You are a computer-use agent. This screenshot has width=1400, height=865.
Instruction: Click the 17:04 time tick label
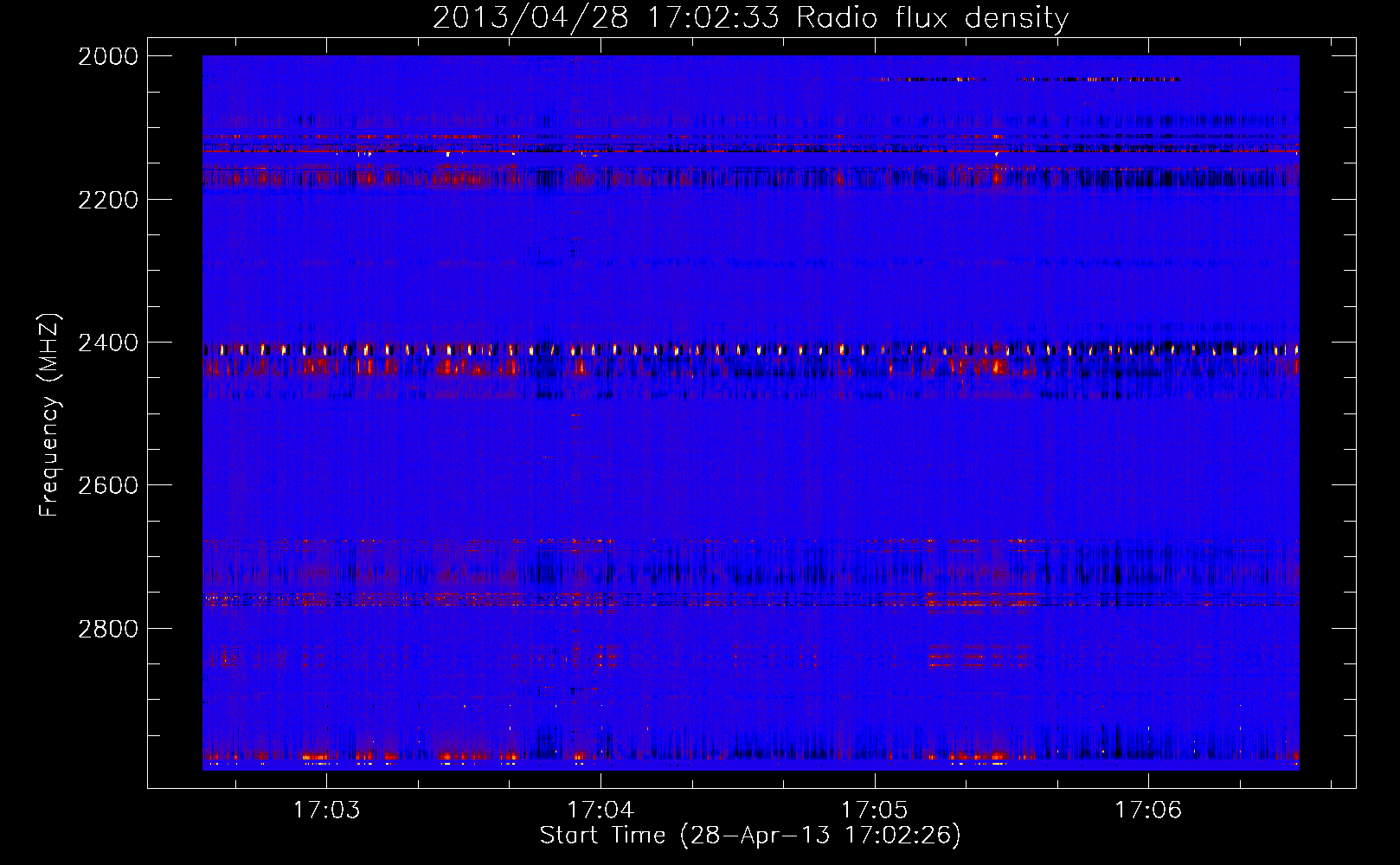(x=600, y=811)
